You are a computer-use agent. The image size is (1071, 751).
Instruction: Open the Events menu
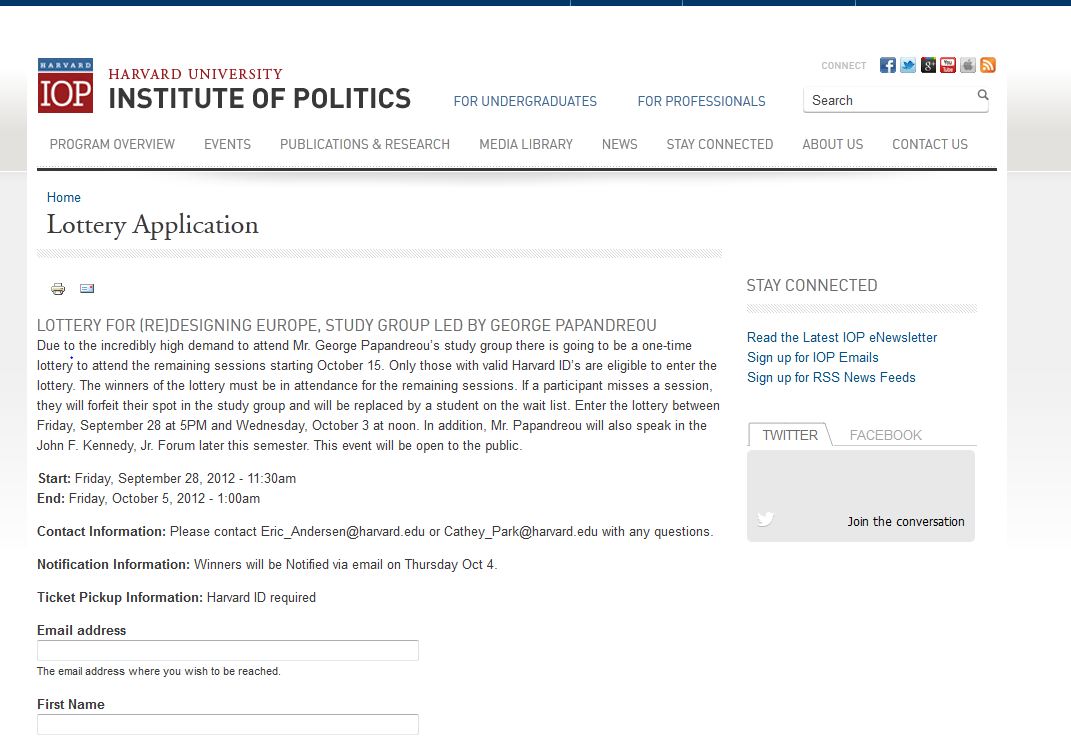pyautogui.click(x=227, y=144)
